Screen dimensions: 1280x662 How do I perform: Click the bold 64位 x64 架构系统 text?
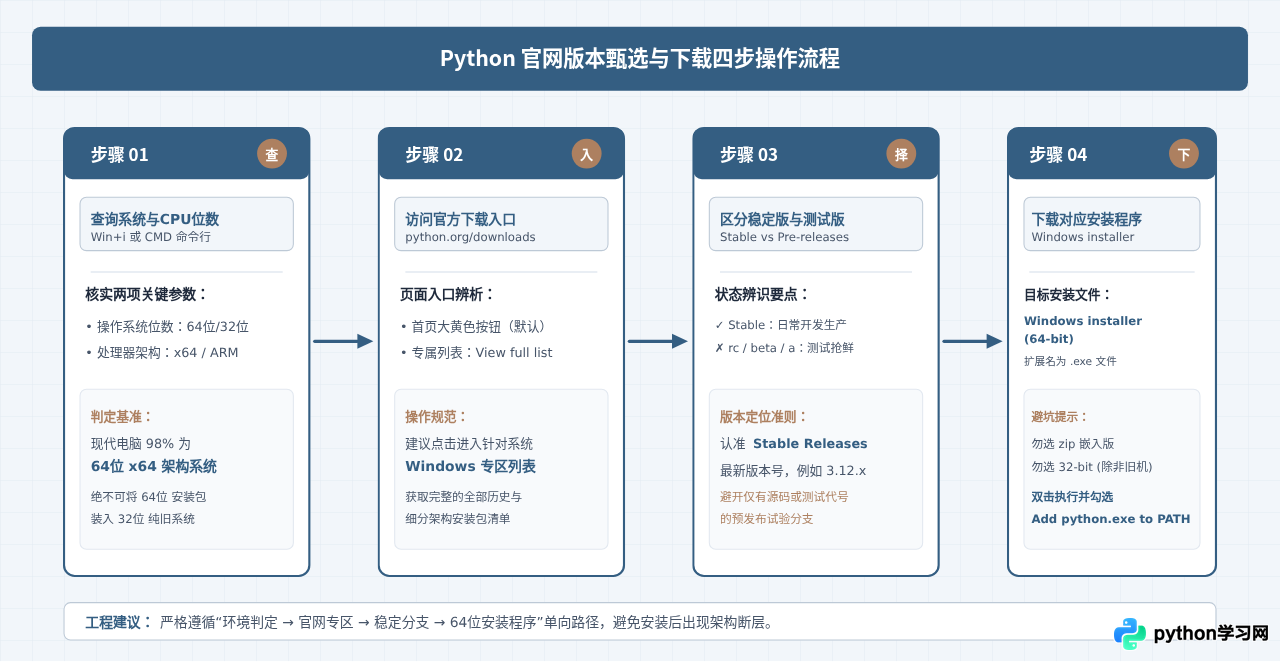(x=154, y=467)
